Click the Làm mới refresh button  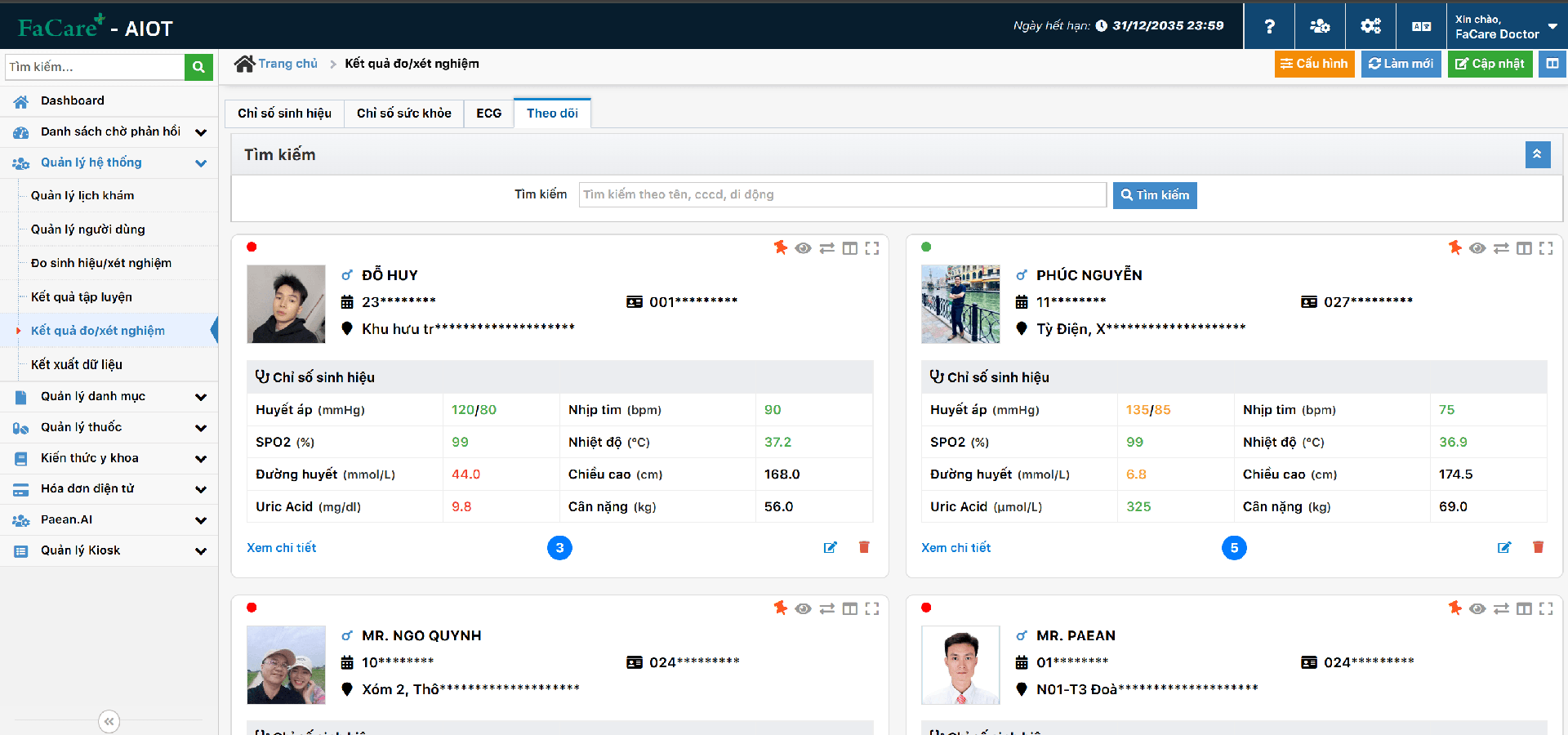point(1401,64)
